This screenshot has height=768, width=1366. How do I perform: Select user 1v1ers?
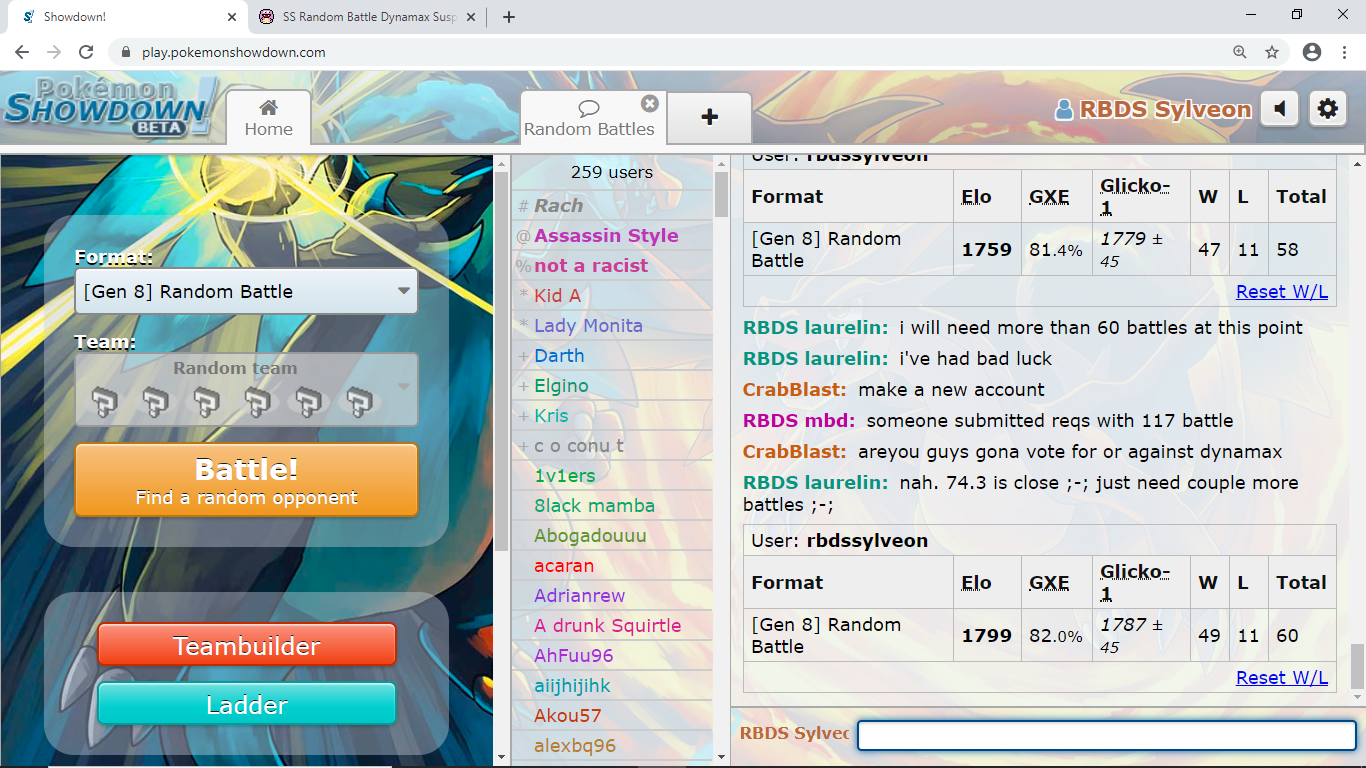tap(612, 475)
